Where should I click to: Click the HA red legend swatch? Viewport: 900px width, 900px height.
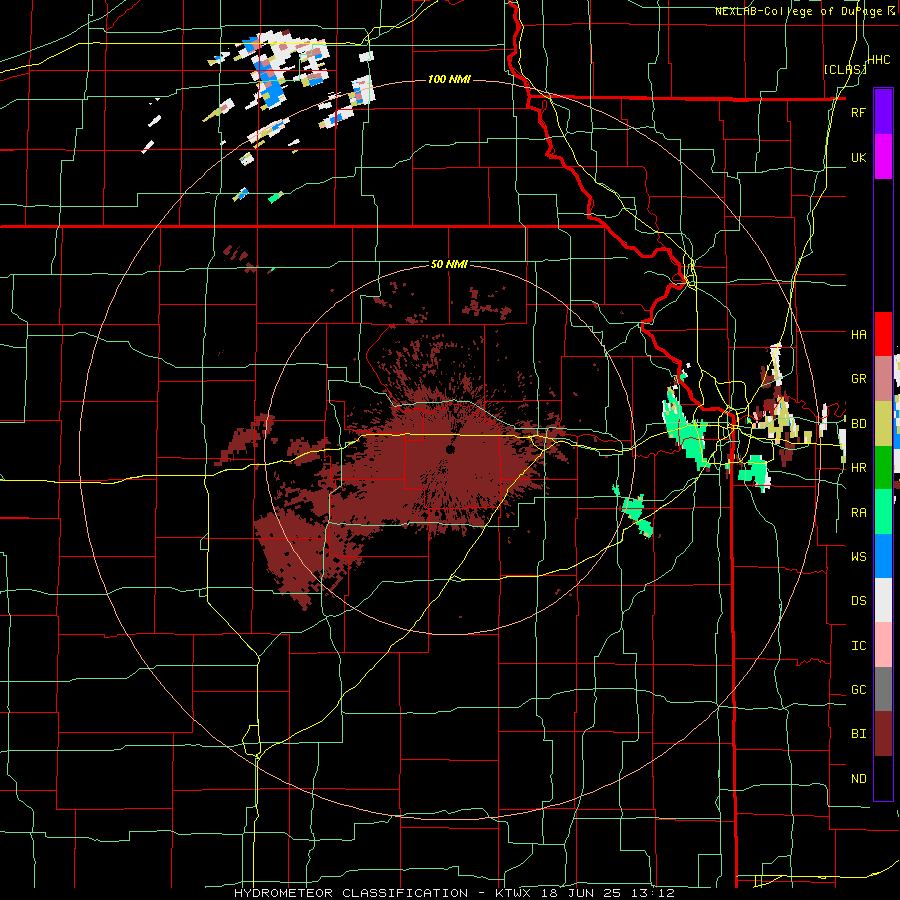point(883,334)
